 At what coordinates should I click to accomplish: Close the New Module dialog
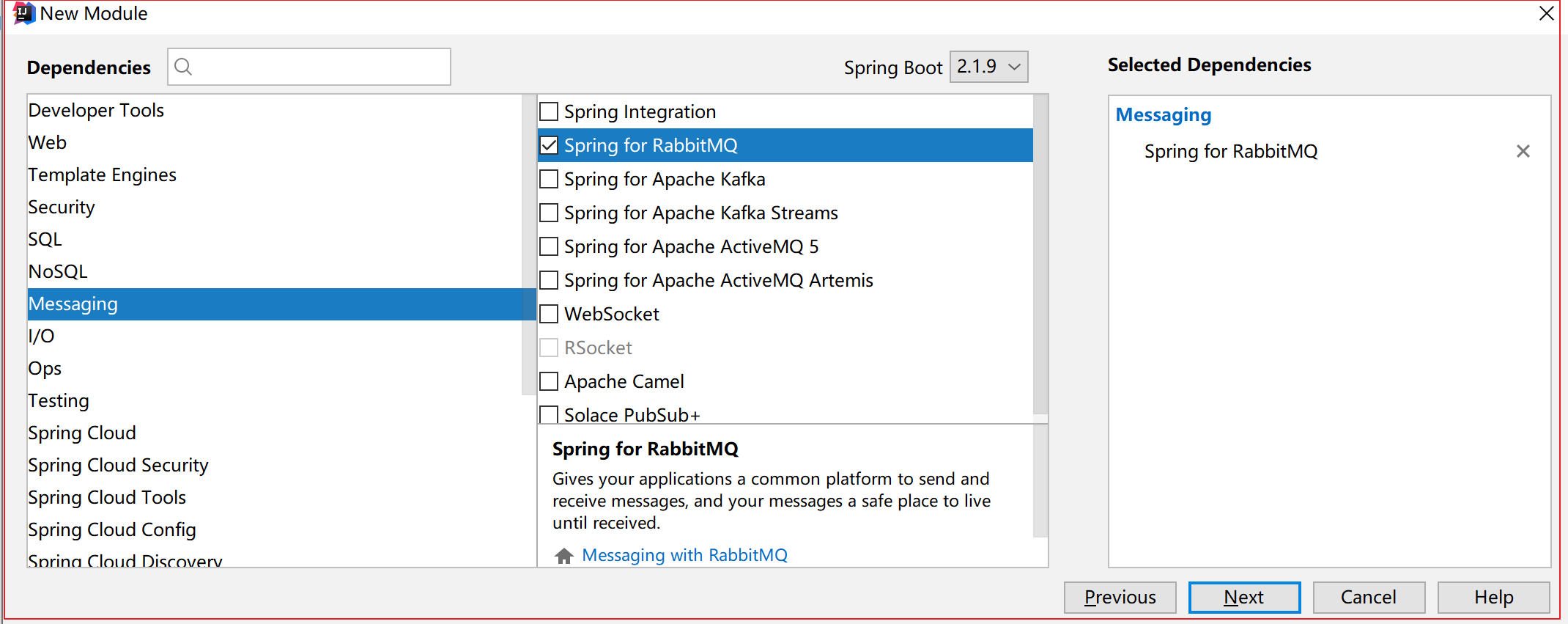click(x=1546, y=13)
